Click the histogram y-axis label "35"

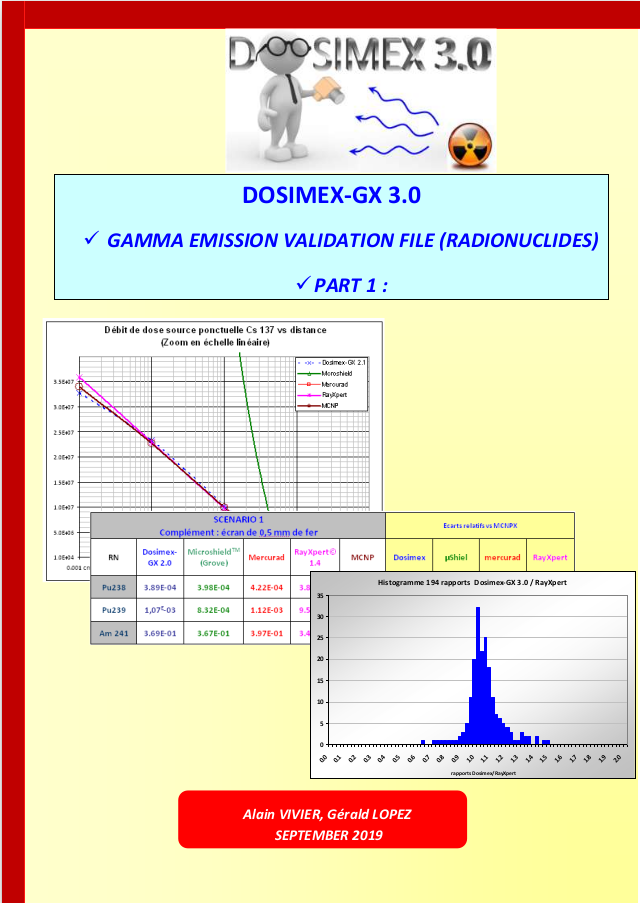click(x=321, y=595)
